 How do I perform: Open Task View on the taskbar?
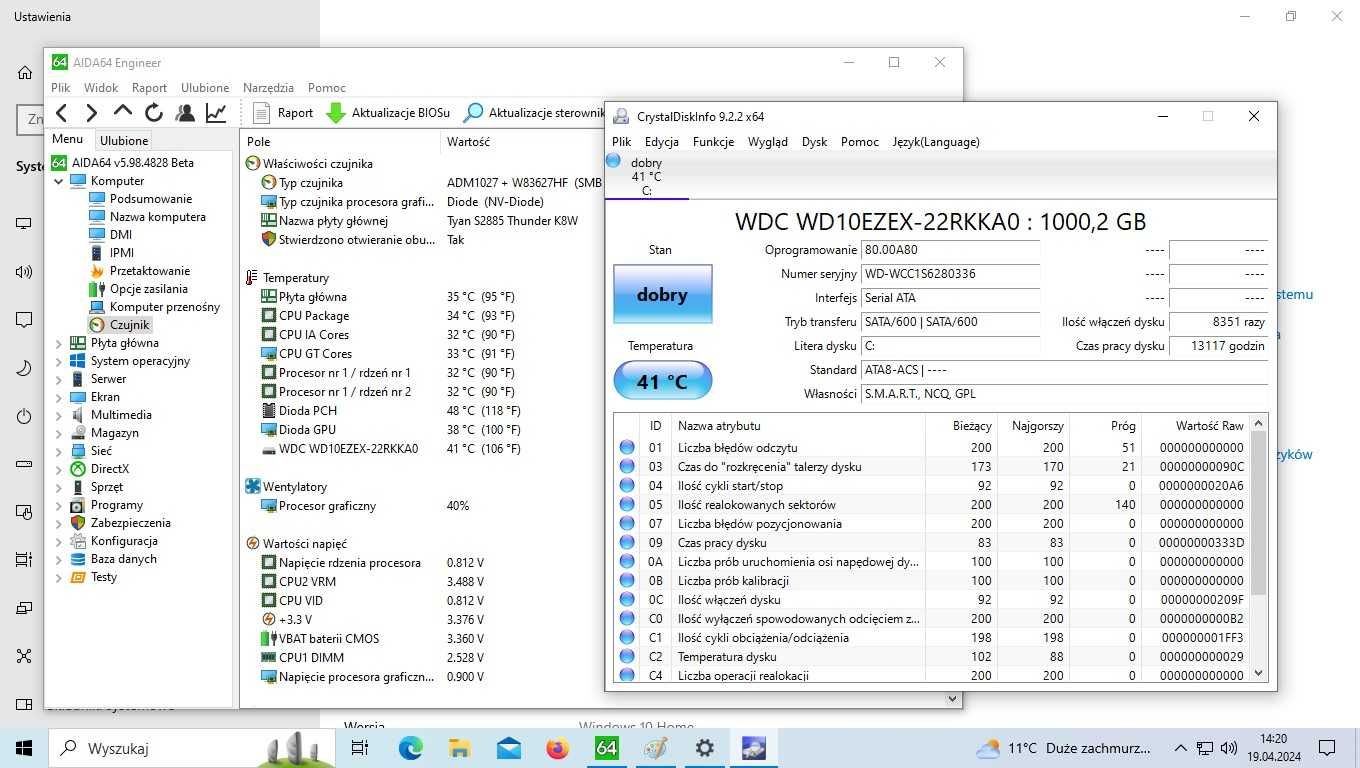(360, 748)
